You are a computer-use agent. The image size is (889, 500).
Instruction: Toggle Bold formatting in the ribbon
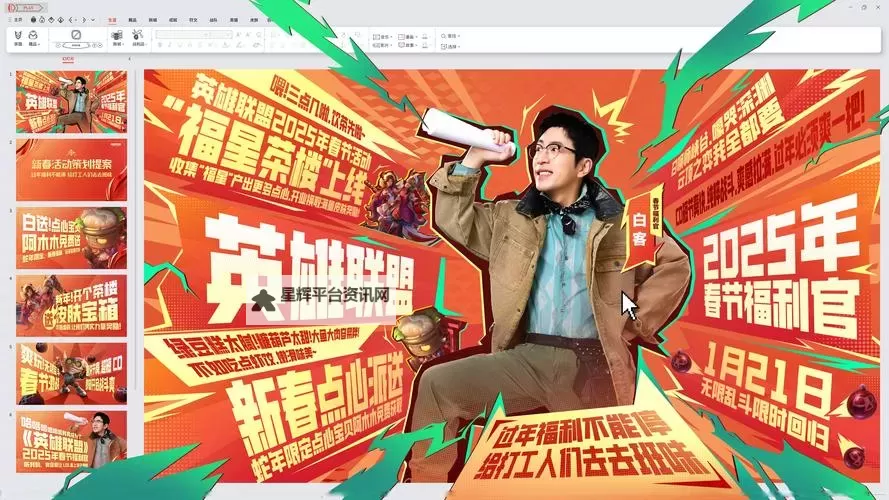pos(160,45)
